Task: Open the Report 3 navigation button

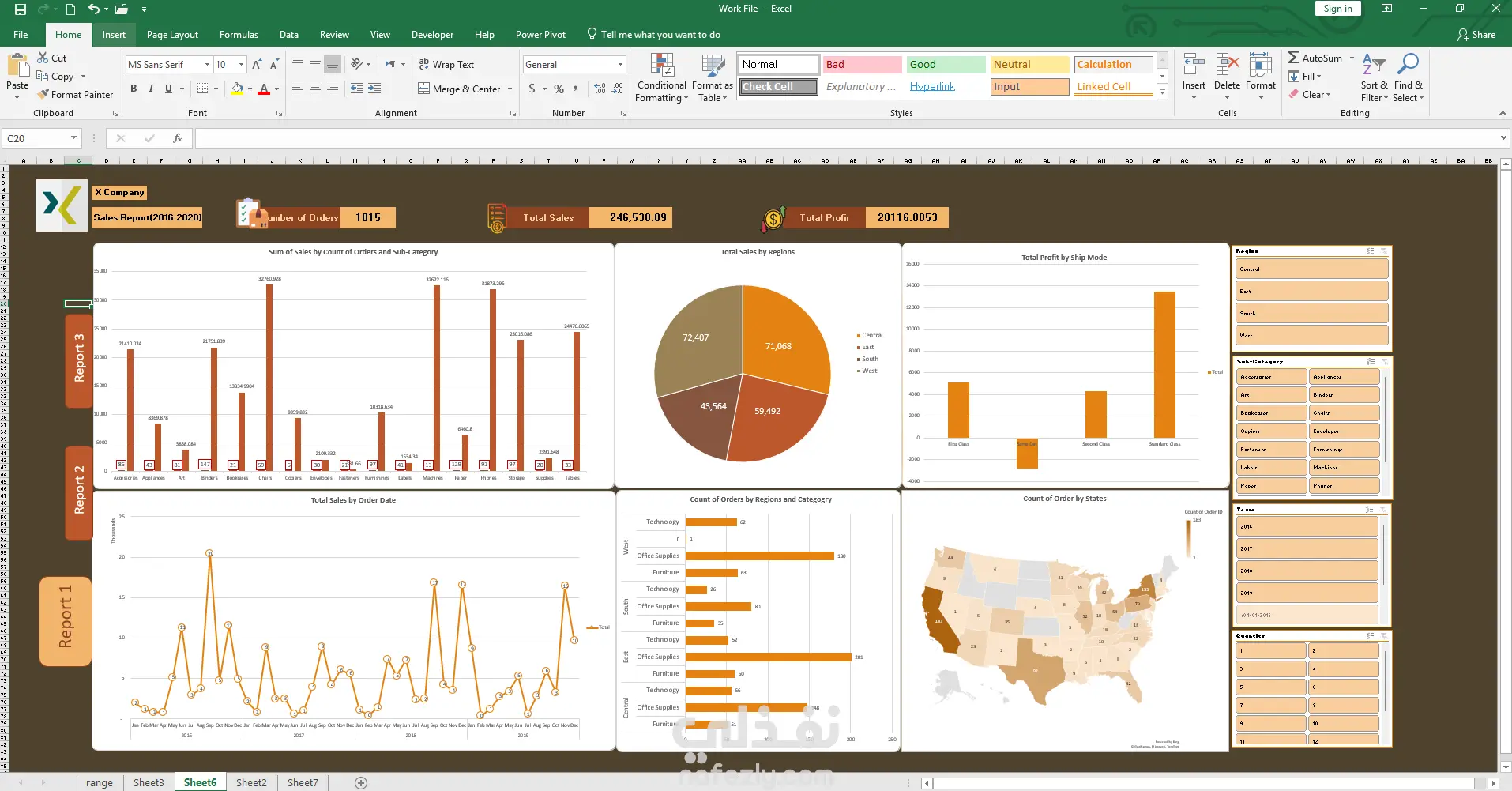Action: (79, 361)
